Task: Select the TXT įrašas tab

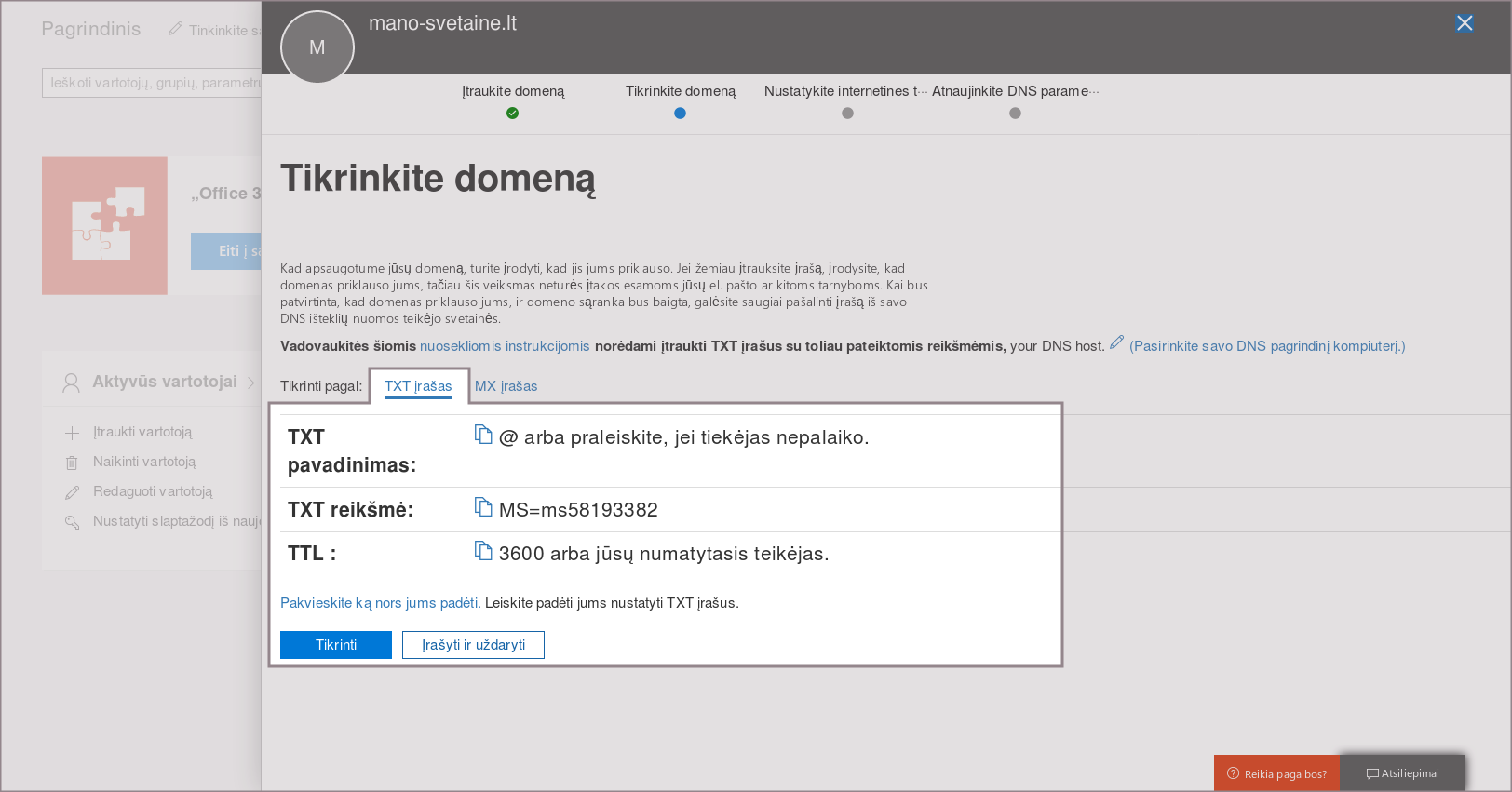Action: point(418,386)
